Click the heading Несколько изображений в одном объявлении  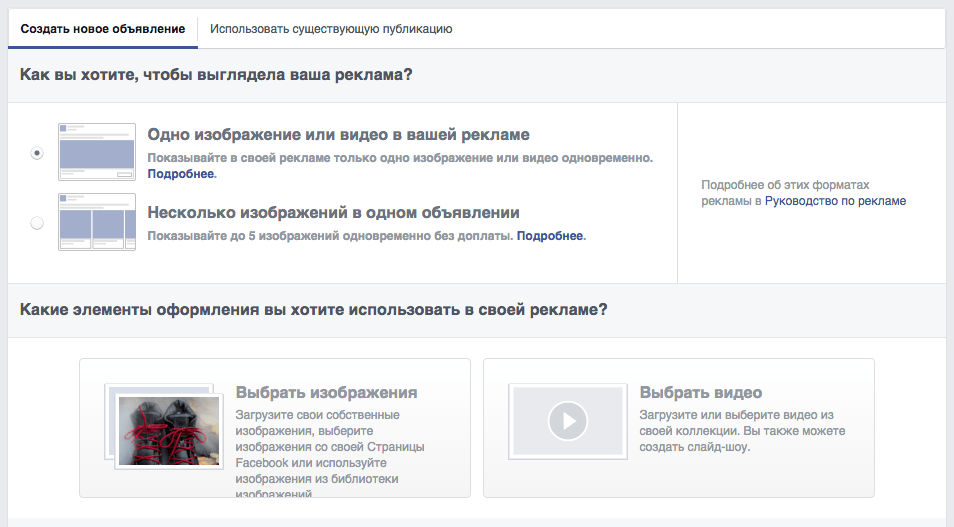point(333,212)
